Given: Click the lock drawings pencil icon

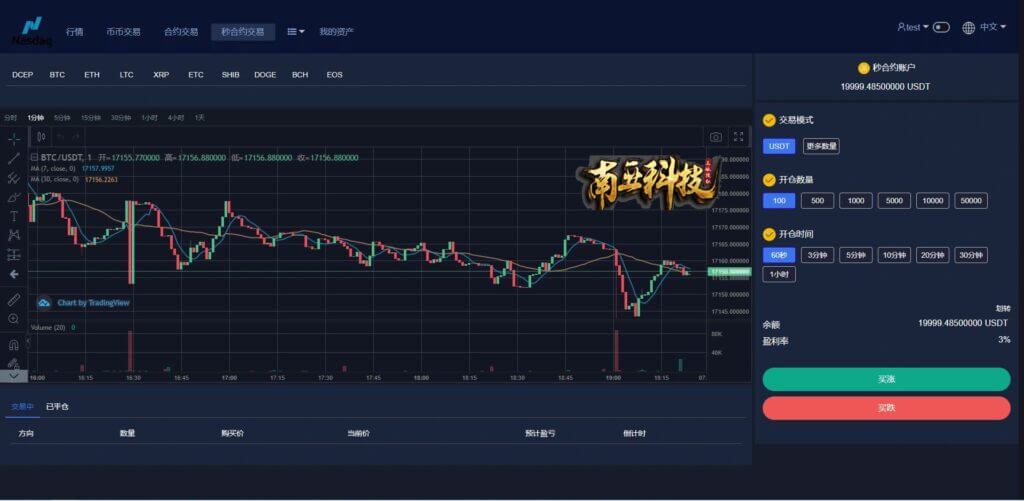Looking at the screenshot, I should pyautogui.click(x=14, y=363).
